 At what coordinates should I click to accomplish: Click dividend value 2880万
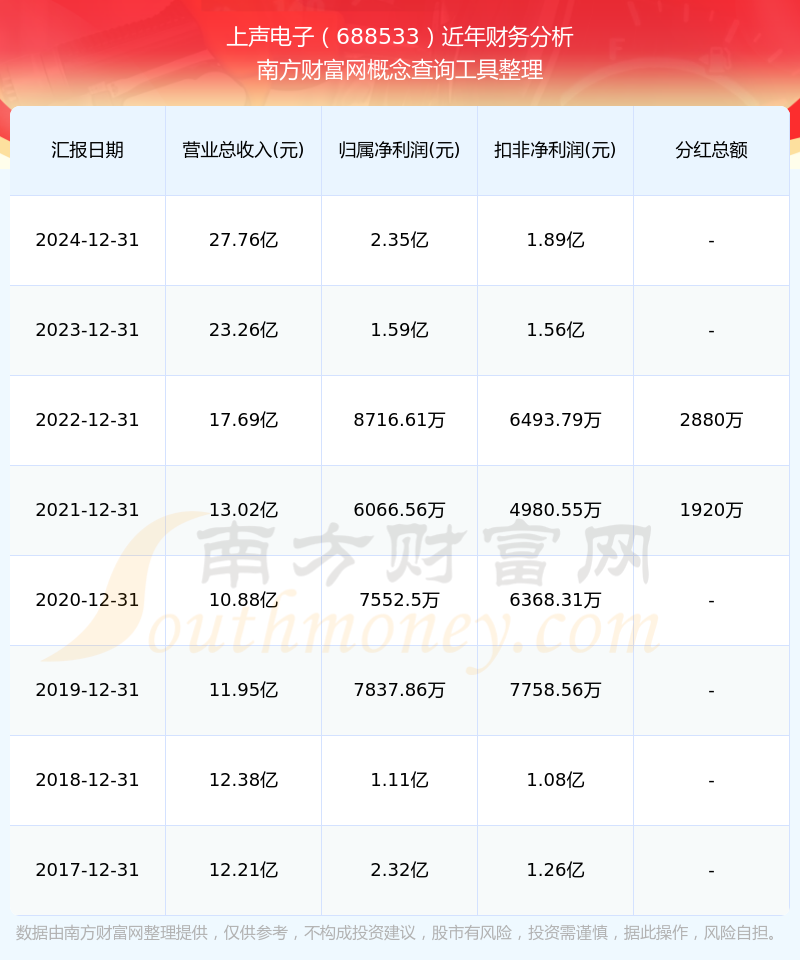tap(711, 420)
